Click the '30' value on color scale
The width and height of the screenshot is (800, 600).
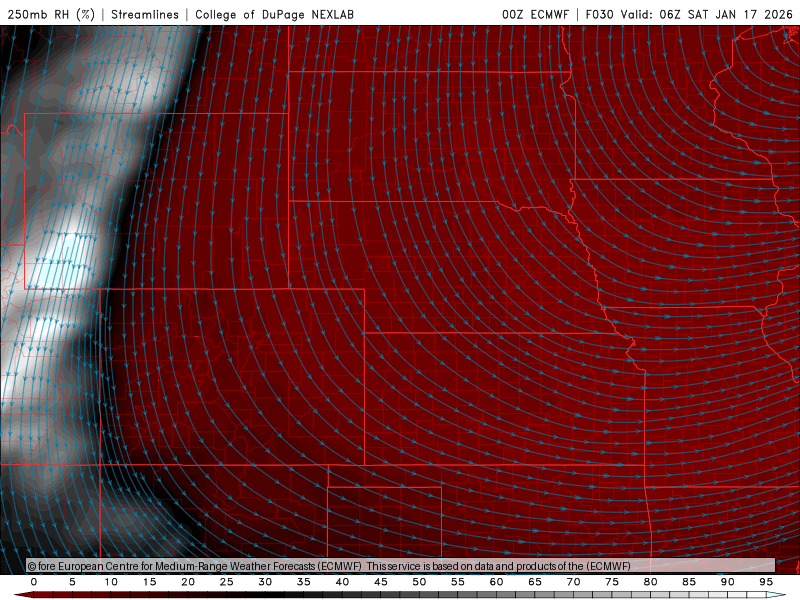(x=265, y=582)
